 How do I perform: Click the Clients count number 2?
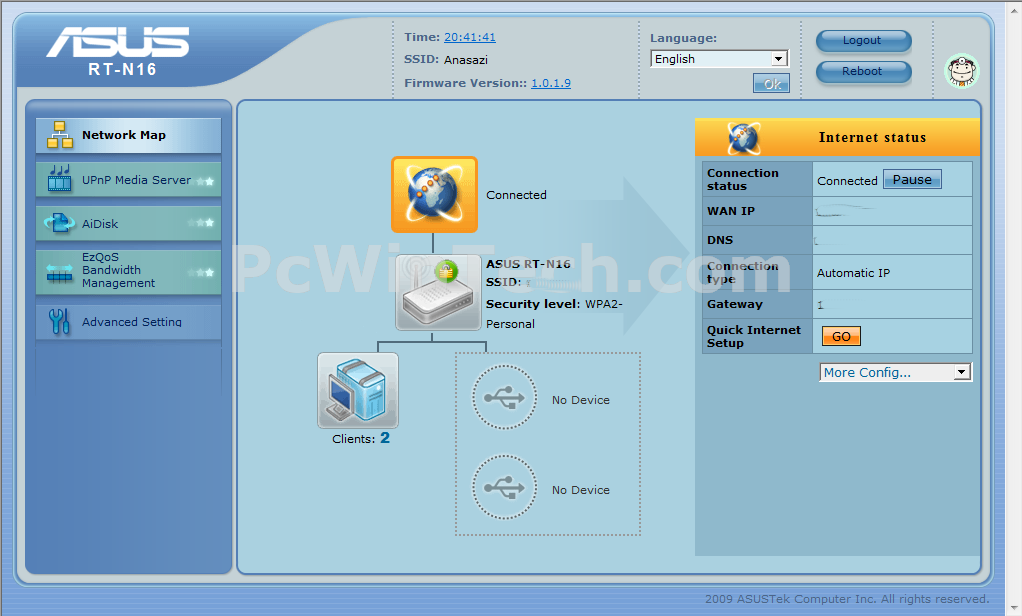[x=385, y=437]
